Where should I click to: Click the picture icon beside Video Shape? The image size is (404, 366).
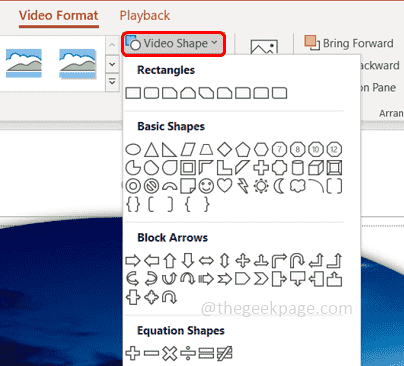coord(264,47)
